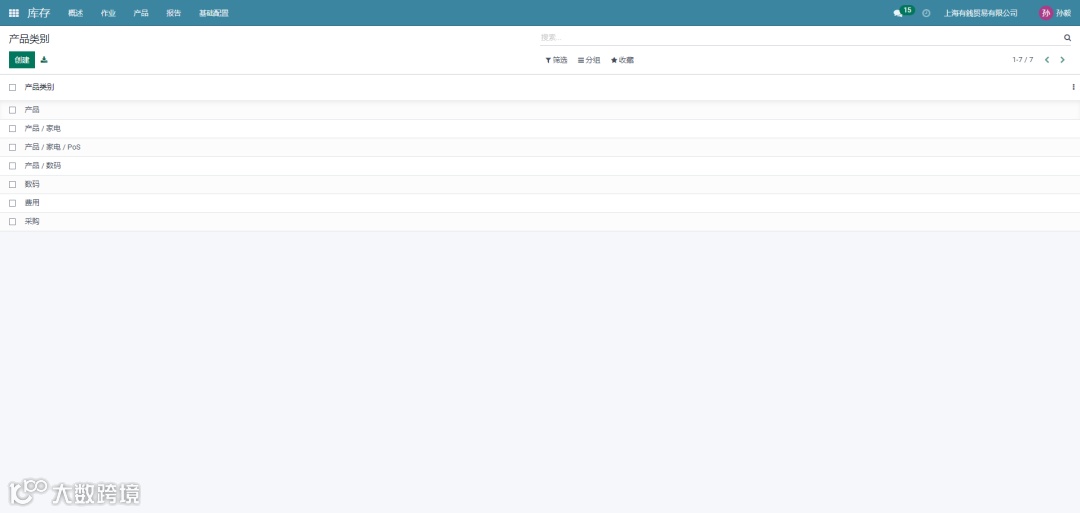
Task: Go to next page arrow
Action: 1062,60
